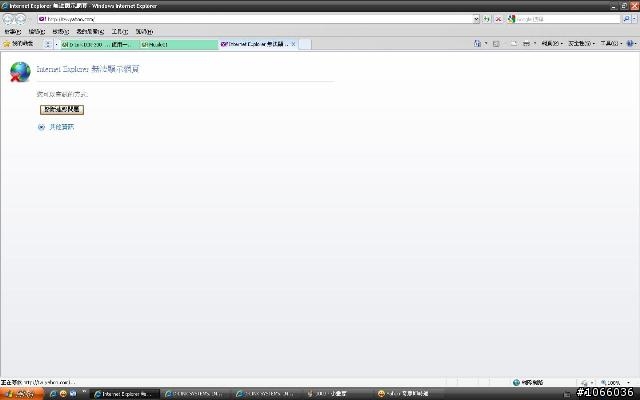
Task: Restore down the Internet Explorer window
Action: tap(624, 6)
